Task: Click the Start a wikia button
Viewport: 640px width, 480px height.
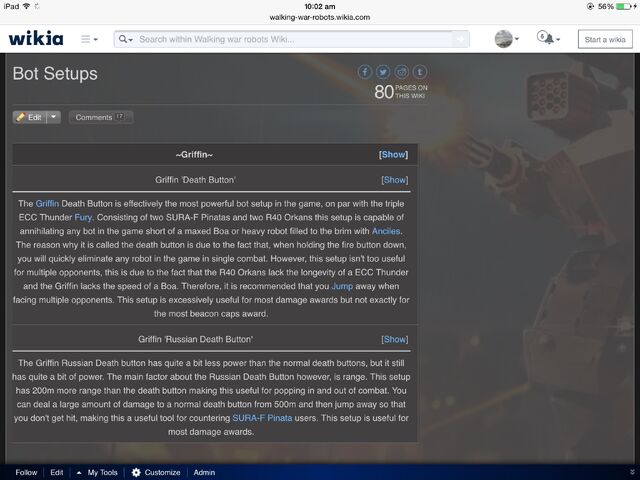Action: coord(605,39)
